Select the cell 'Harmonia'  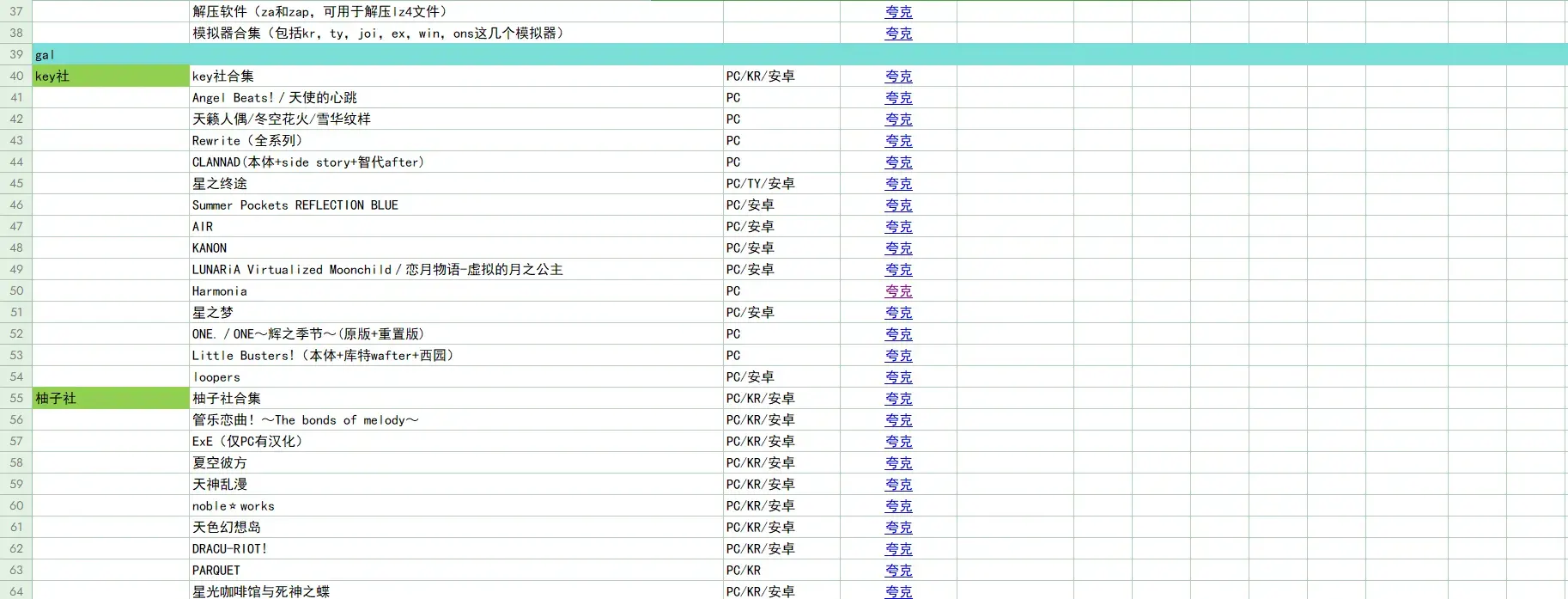click(x=456, y=290)
